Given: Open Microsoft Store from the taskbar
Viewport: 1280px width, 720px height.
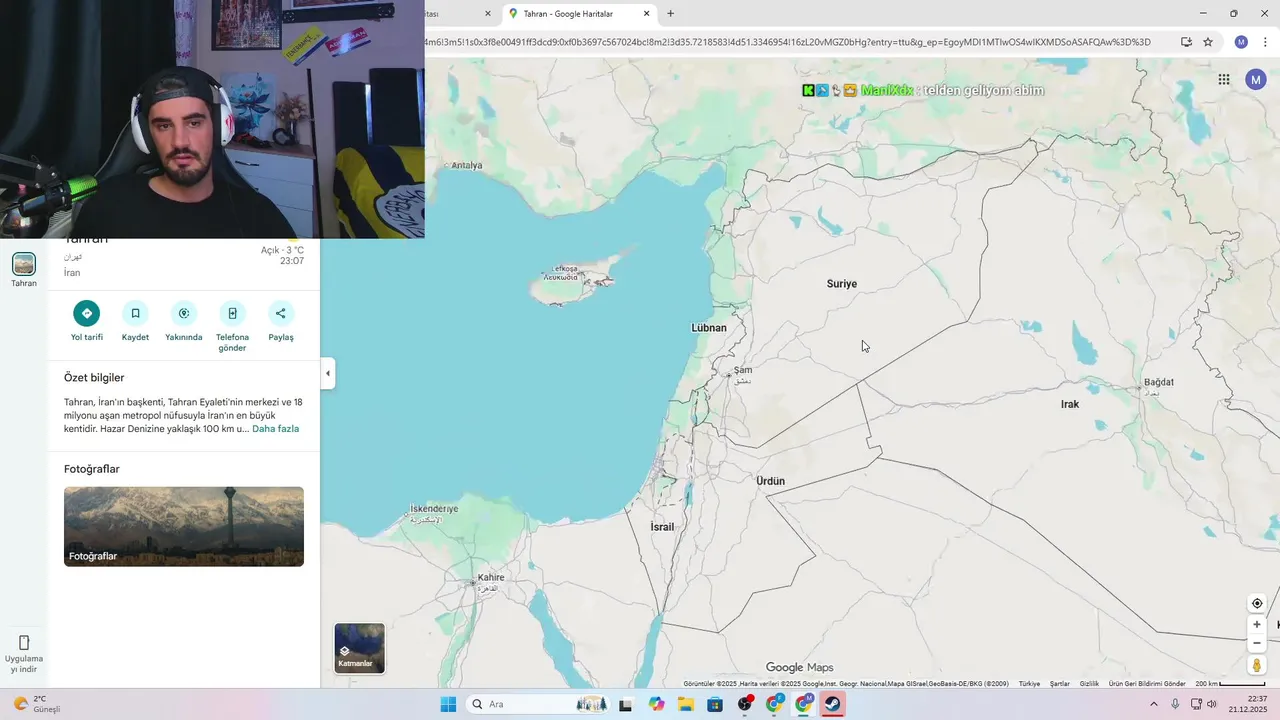Looking at the screenshot, I should [715, 704].
